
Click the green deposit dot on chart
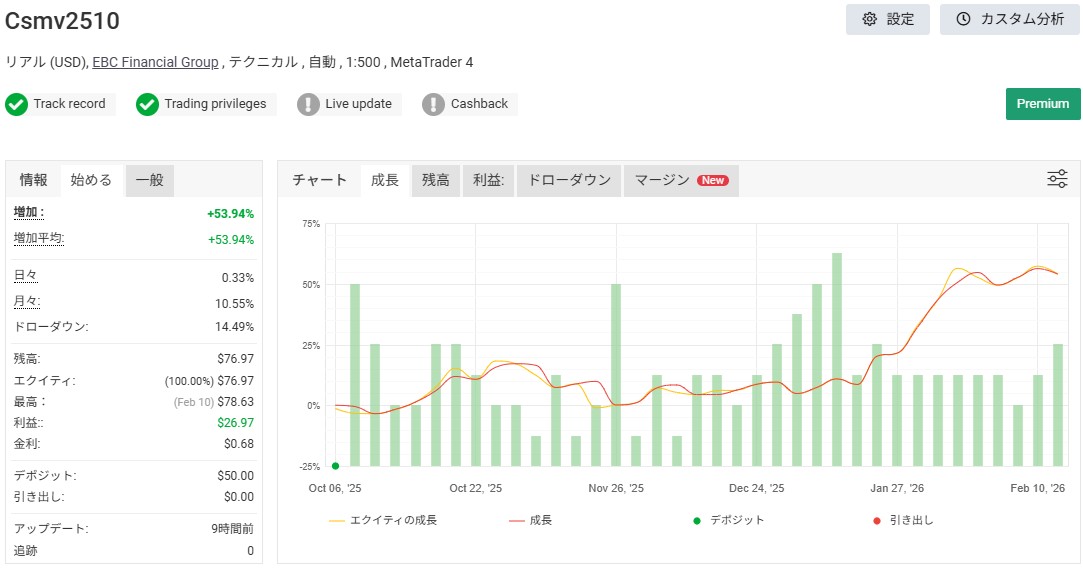click(335, 465)
